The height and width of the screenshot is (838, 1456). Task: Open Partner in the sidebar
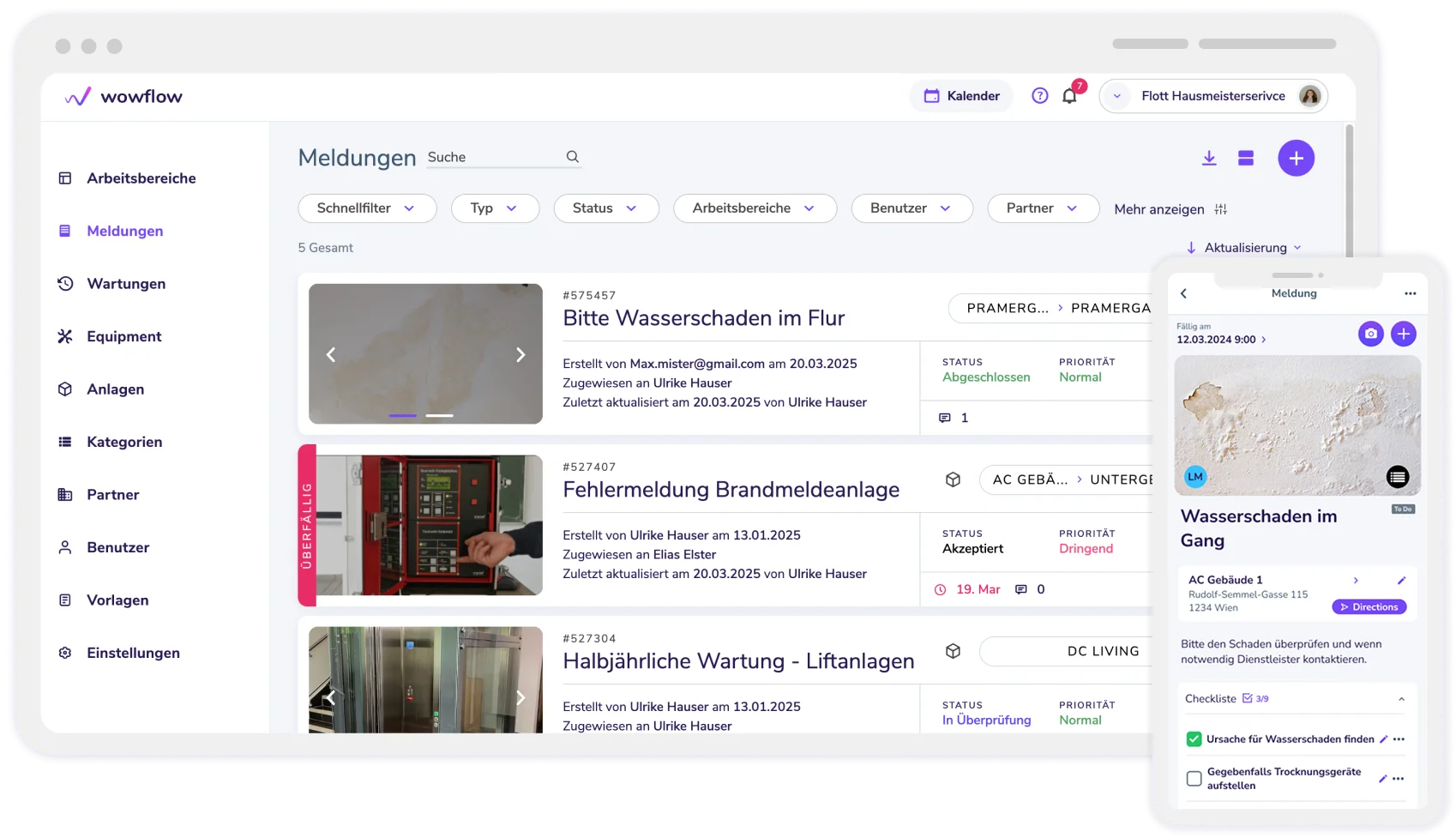coord(98,495)
